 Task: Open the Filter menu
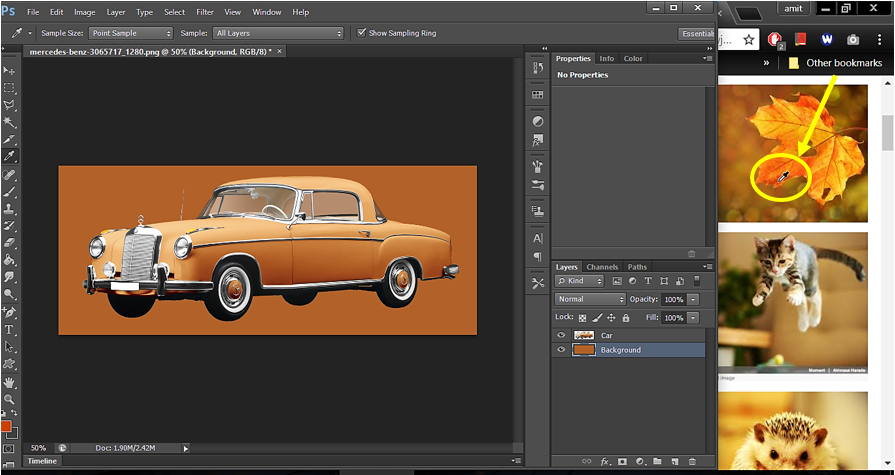pyautogui.click(x=204, y=12)
